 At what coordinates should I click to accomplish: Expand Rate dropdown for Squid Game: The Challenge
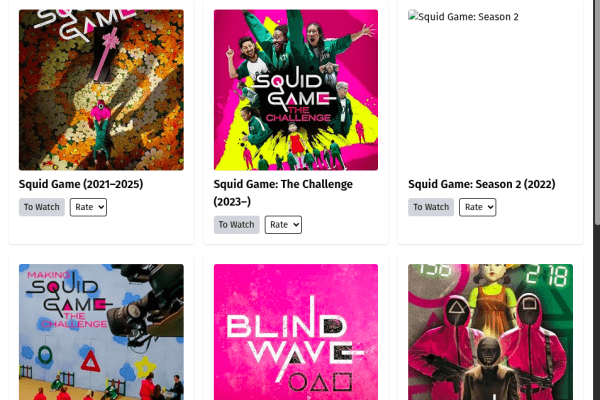coord(283,225)
